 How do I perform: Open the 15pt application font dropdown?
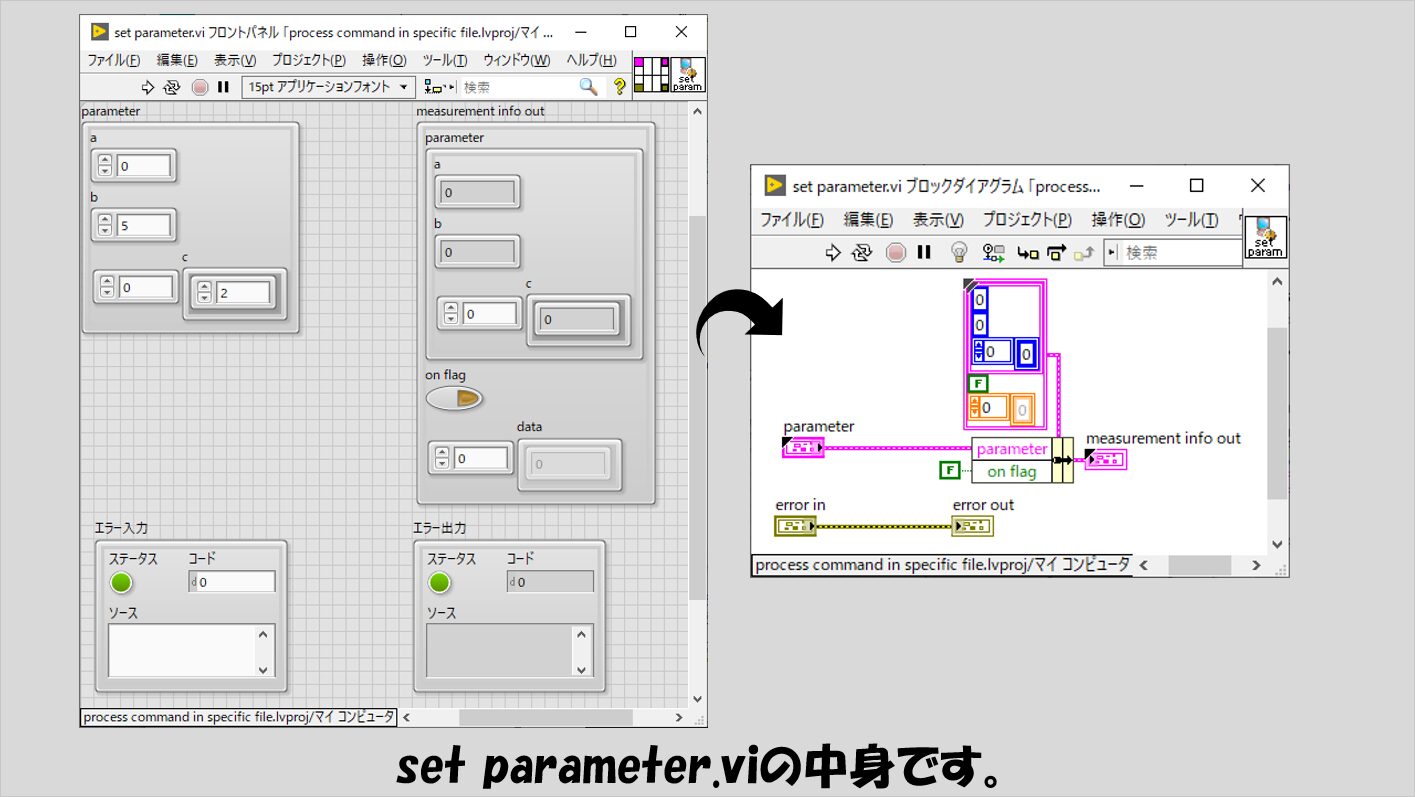click(x=328, y=87)
